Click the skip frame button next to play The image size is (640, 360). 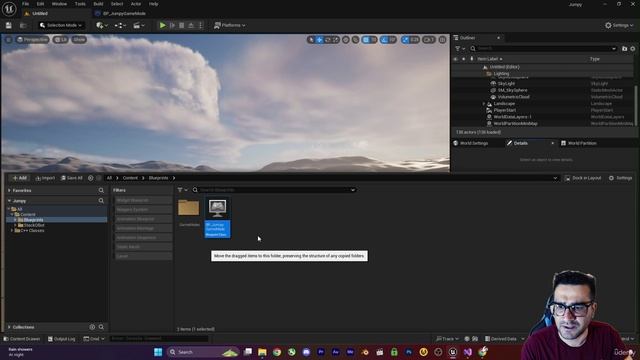[172, 25]
